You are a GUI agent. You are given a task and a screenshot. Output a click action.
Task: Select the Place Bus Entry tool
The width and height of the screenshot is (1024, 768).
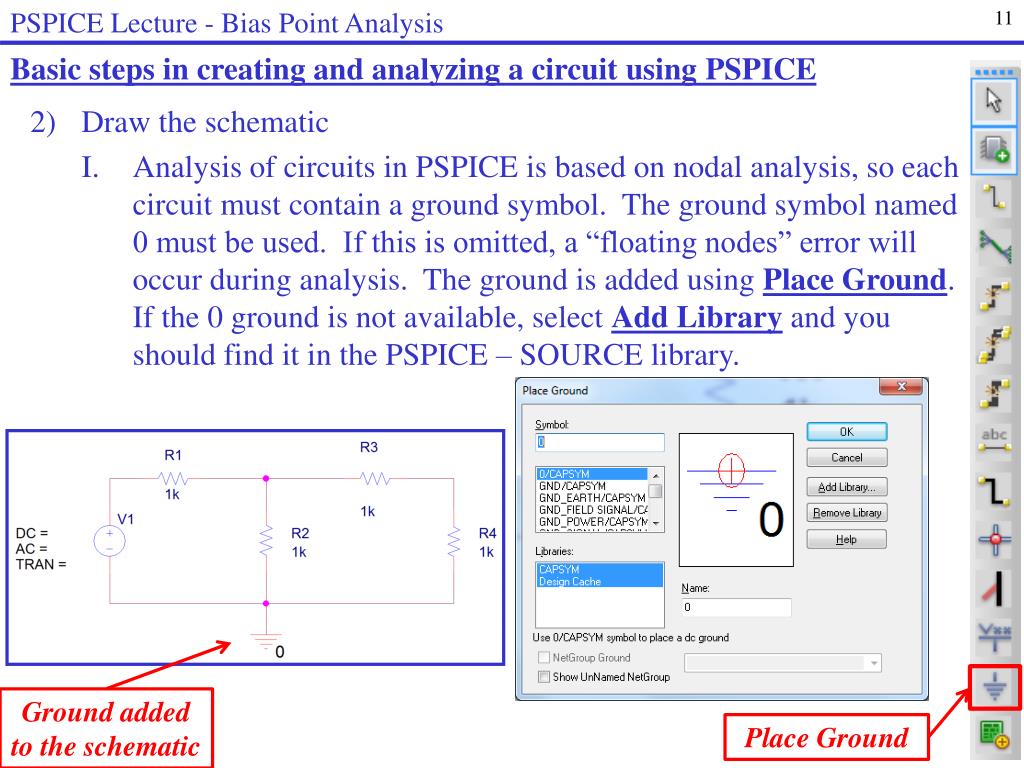[x=994, y=587]
